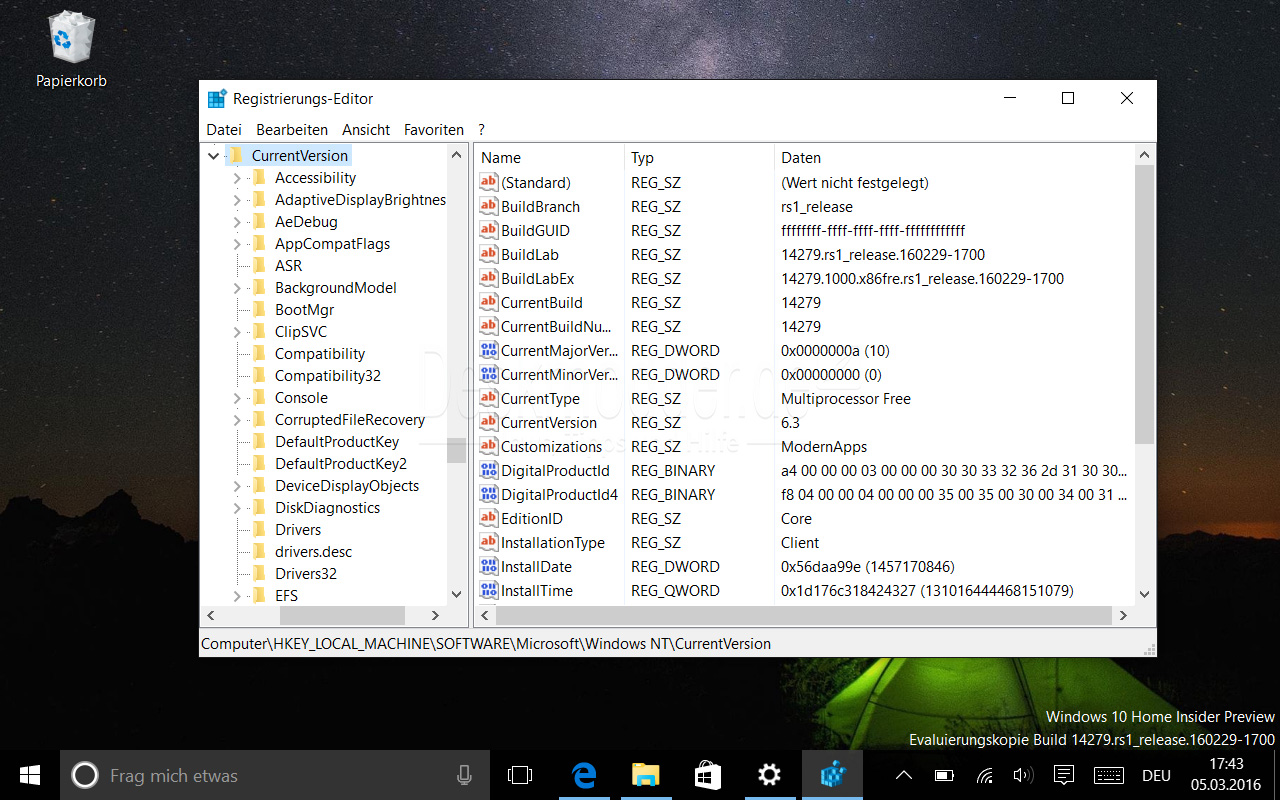The height and width of the screenshot is (800, 1280).
Task: Click the (Standard) default value icon
Action: point(489,182)
